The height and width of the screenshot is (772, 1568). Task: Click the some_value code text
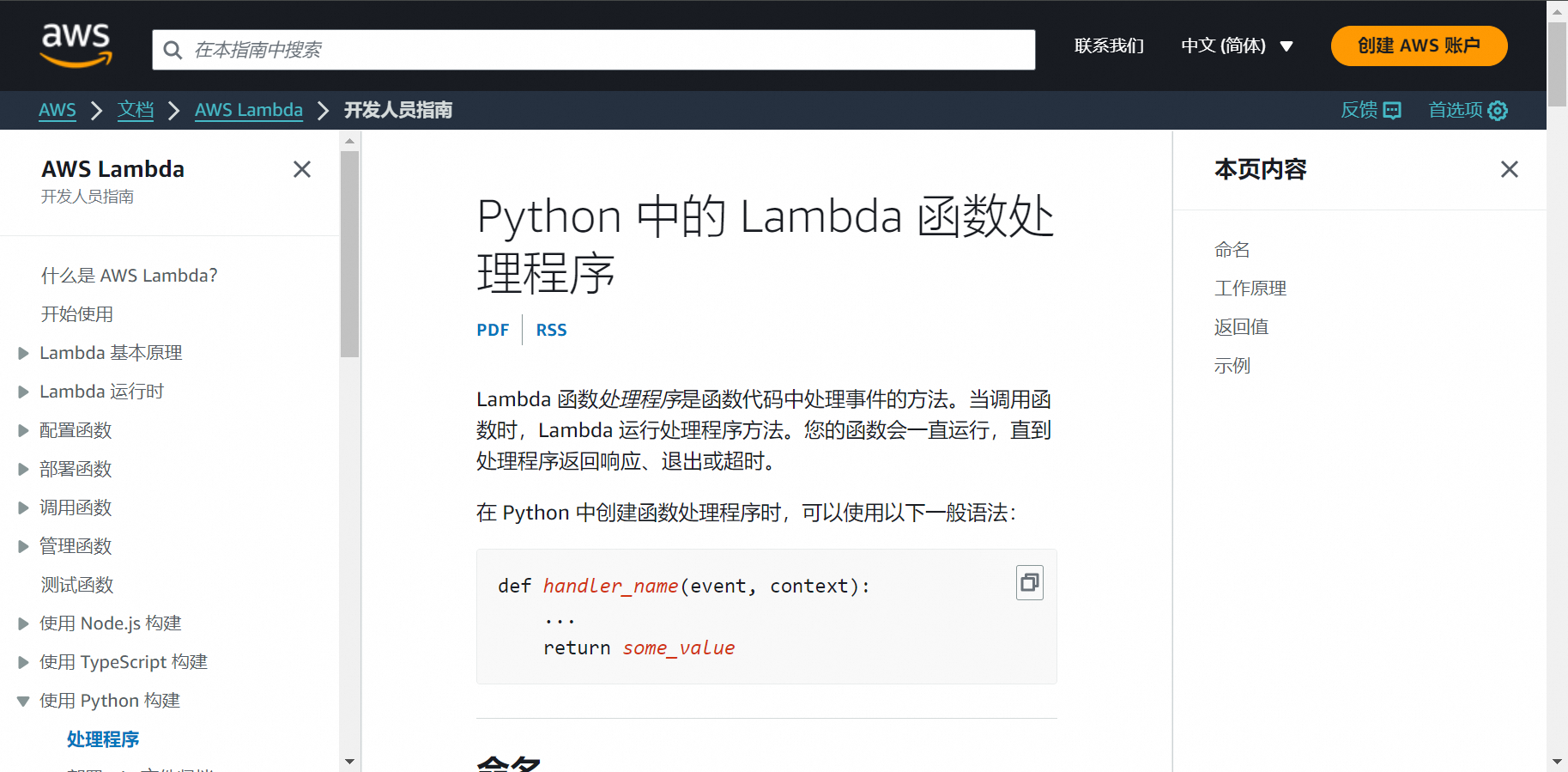(679, 647)
